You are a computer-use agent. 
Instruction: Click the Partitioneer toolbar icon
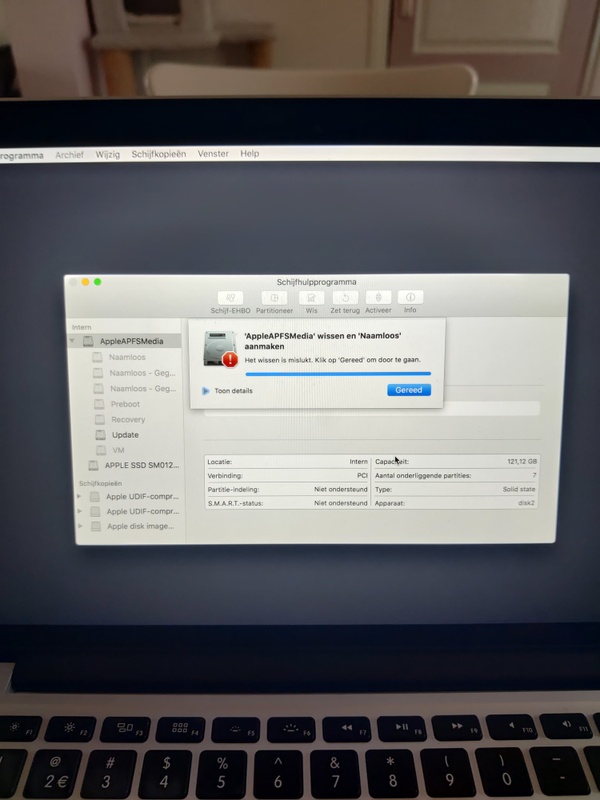pyautogui.click(x=274, y=297)
